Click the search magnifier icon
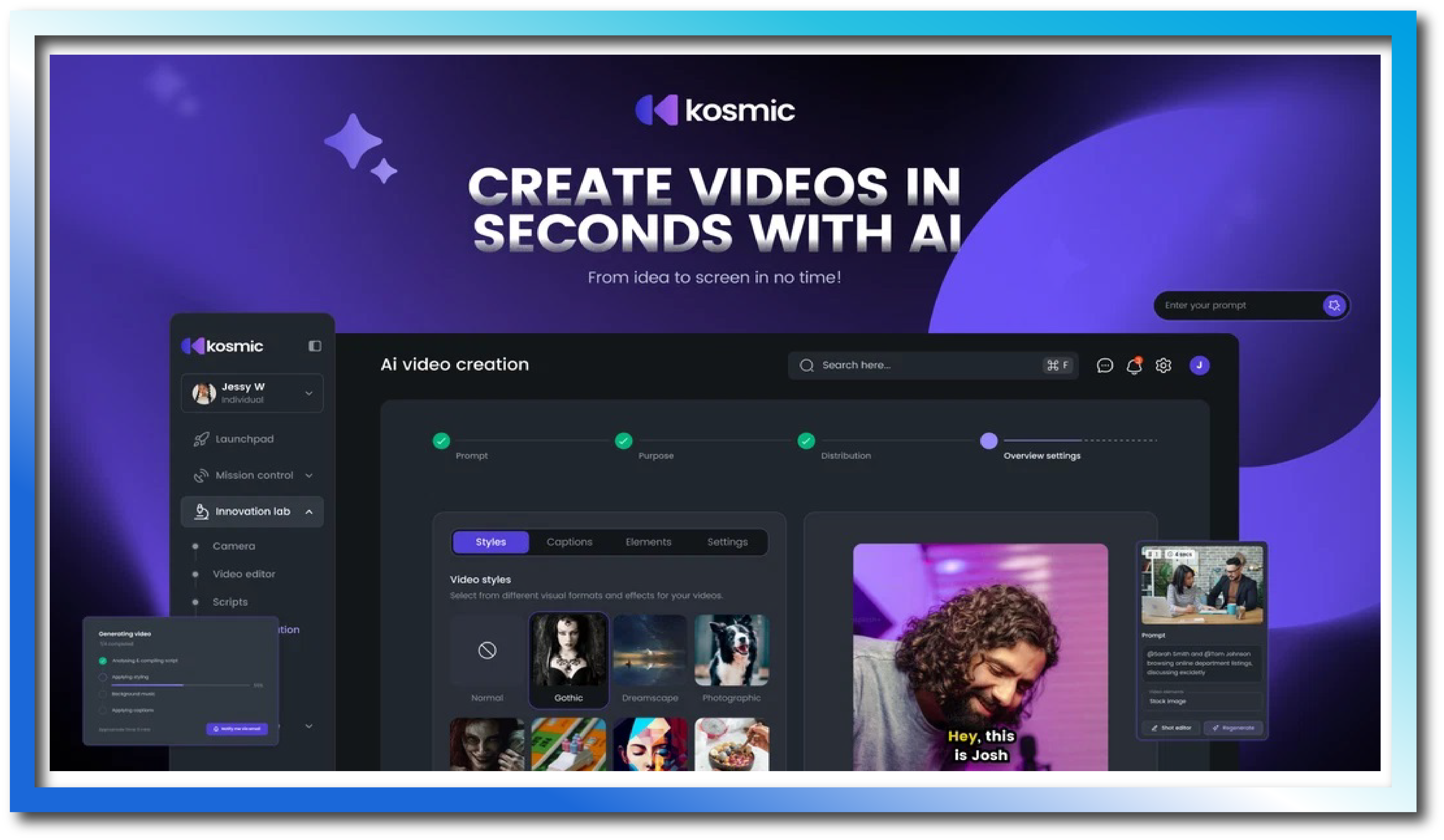The width and height of the screenshot is (1444, 840). coord(806,365)
